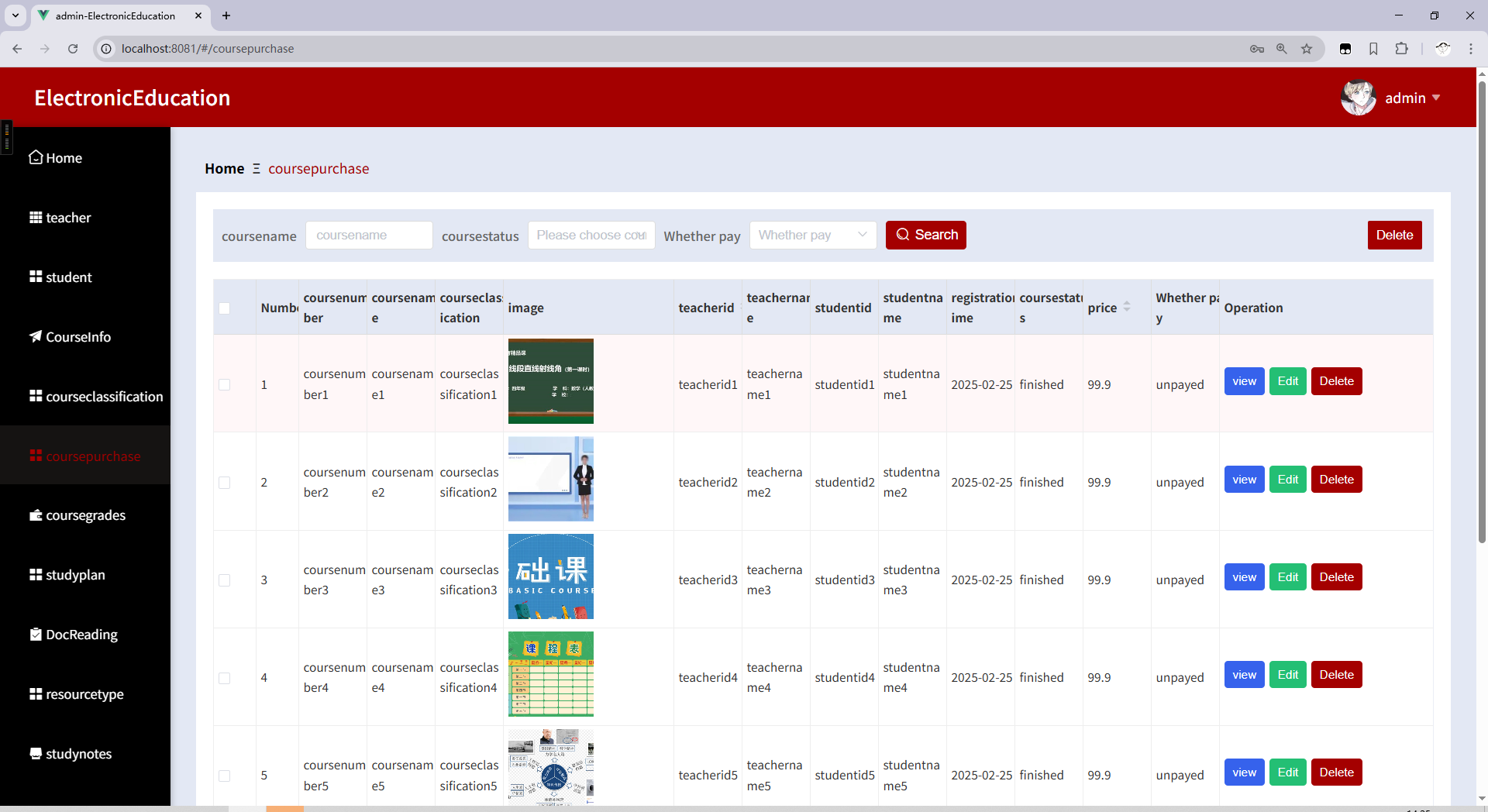Go to CourseInfo in sidebar
This screenshot has width=1488, height=812.
(85, 337)
